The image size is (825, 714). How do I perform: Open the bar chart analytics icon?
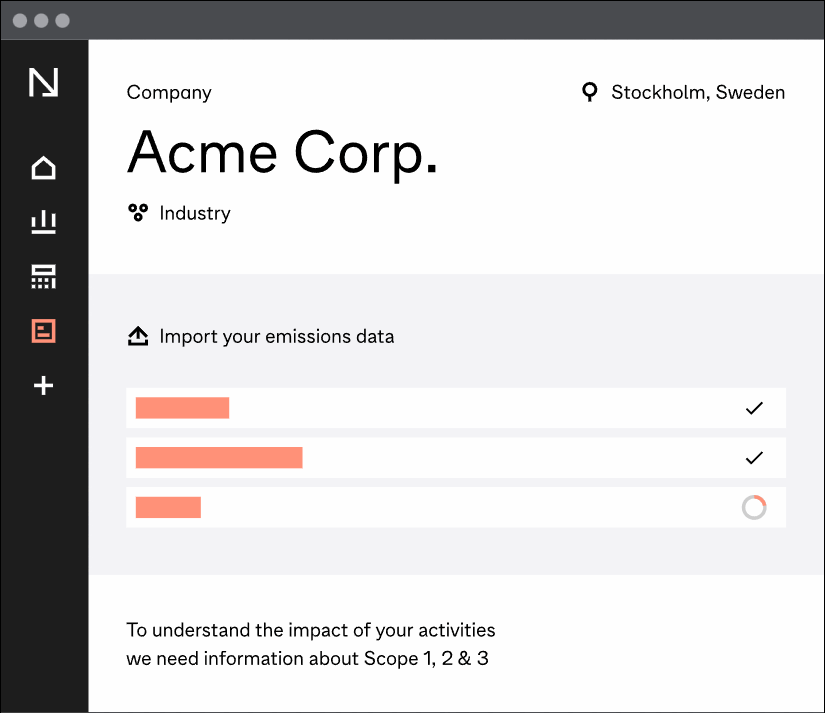point(43,222)
